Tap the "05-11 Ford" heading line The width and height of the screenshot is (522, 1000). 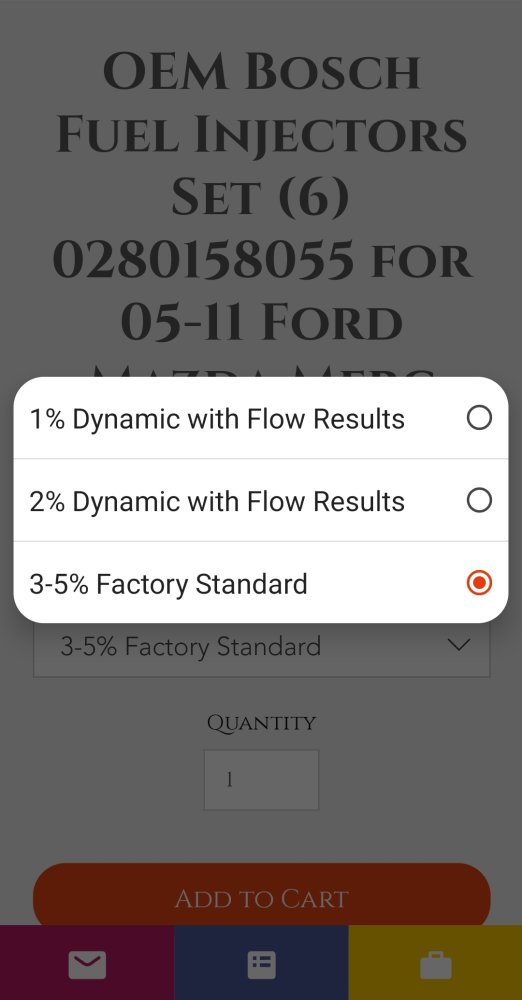[262, 323]
